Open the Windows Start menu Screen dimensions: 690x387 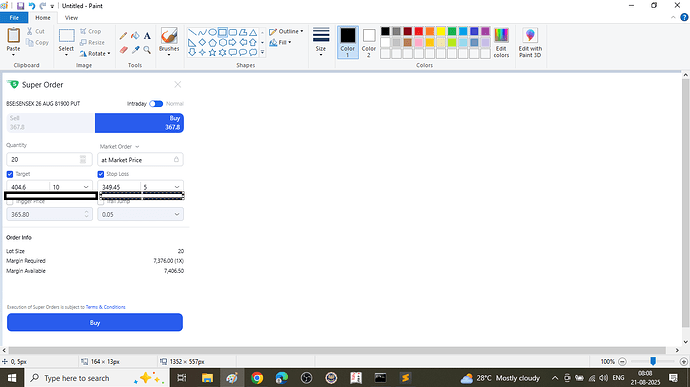point(12,378)
